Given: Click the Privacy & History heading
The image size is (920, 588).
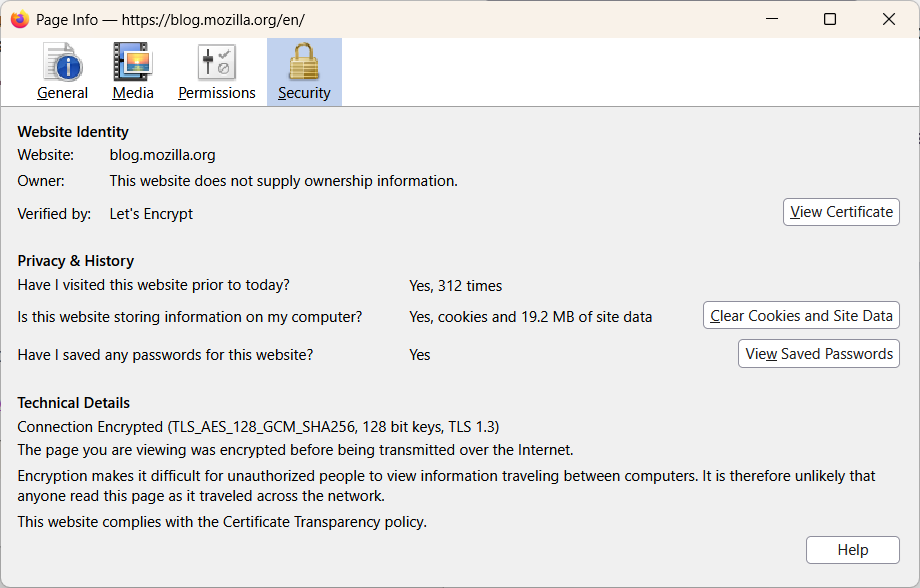Looking at the screenshot, I should [76, 261].
